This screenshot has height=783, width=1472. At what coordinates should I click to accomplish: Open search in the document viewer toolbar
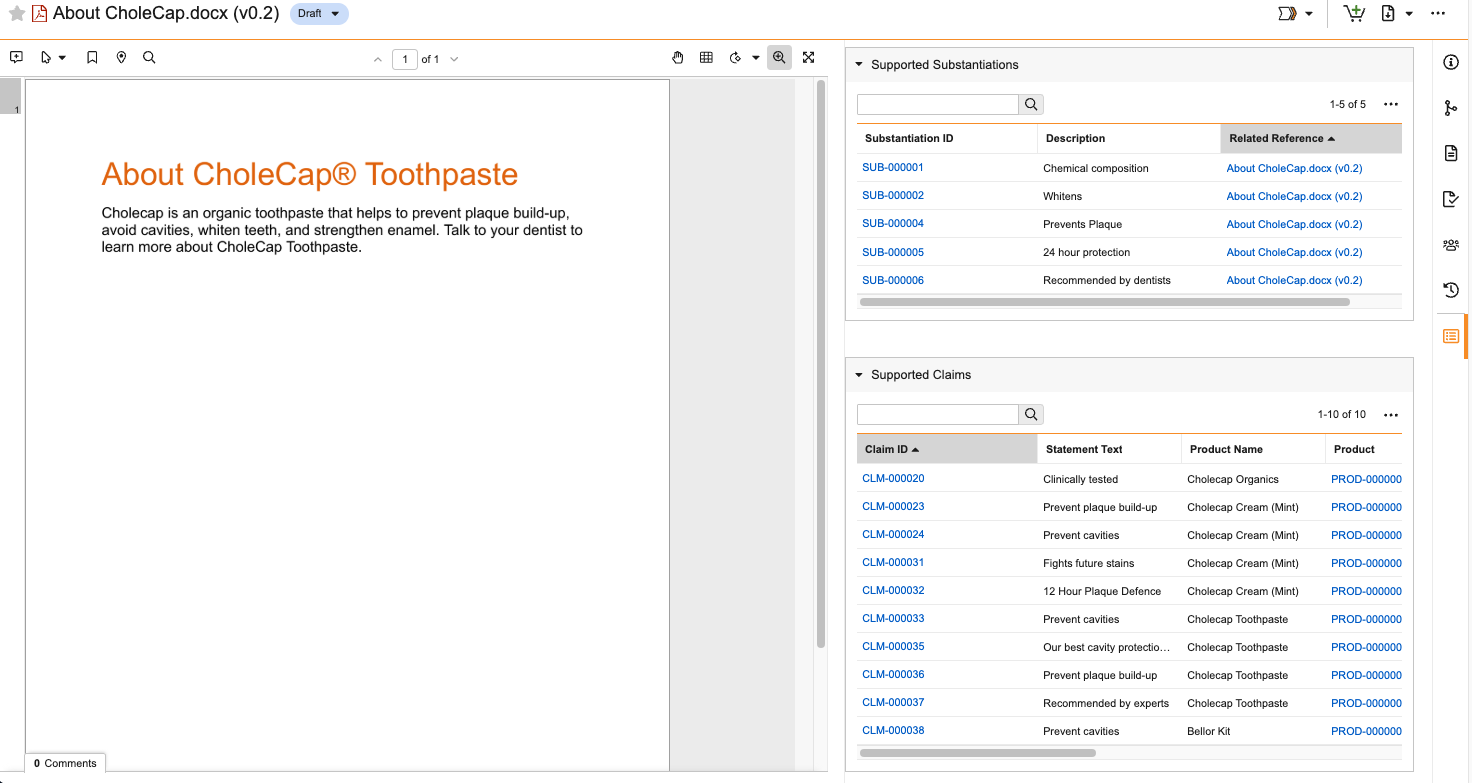[149, 58]
